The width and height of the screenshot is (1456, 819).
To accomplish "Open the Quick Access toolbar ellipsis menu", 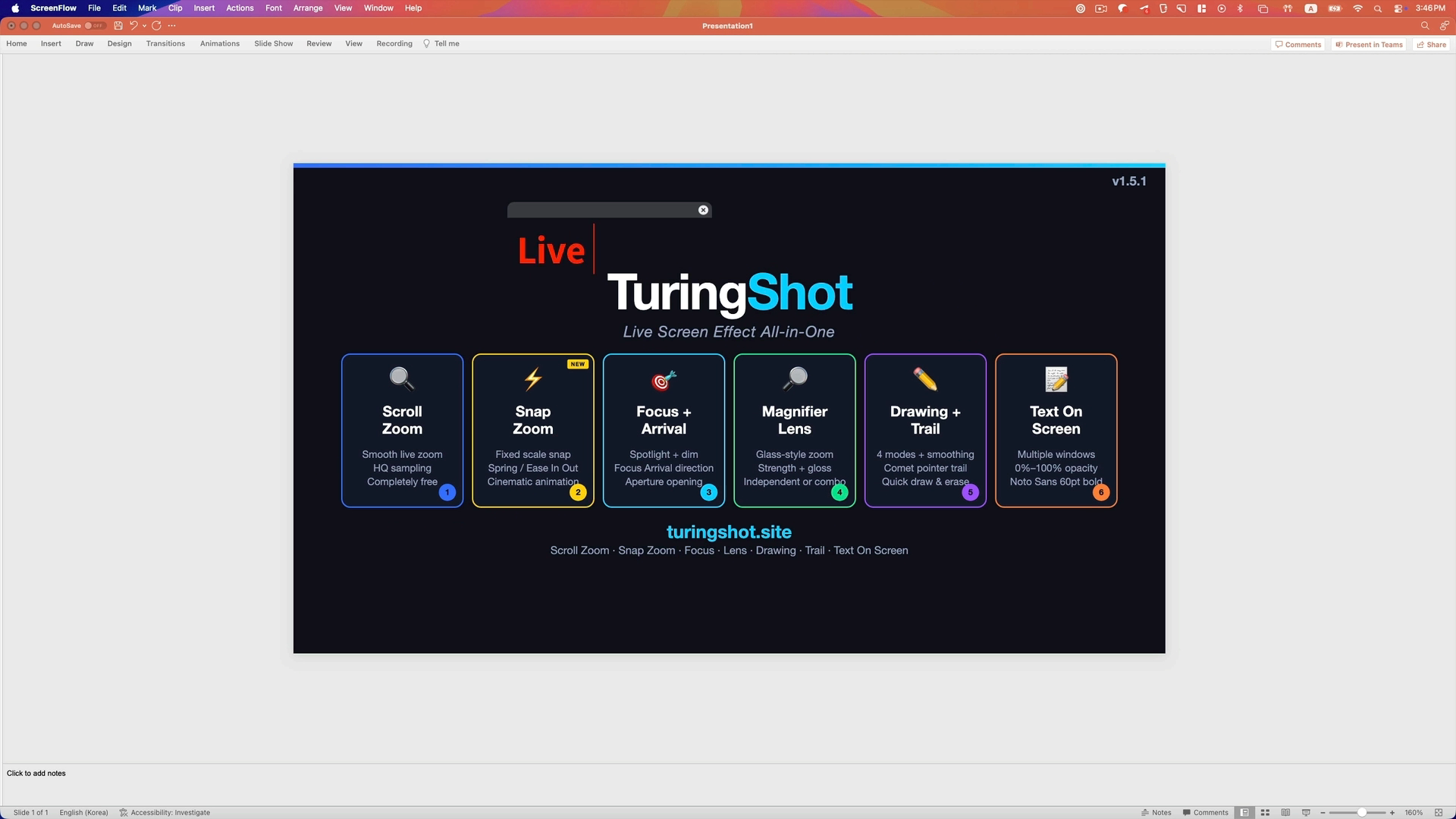I will 172,26.
